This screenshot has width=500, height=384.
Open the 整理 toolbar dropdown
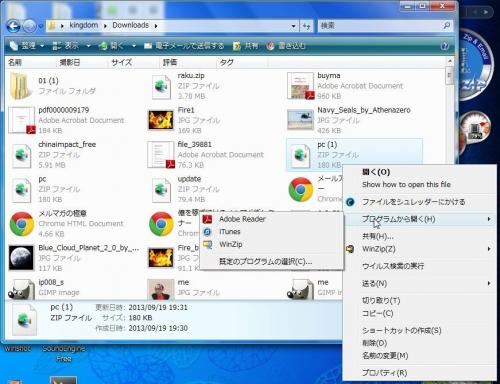click(x=28, y=46)
